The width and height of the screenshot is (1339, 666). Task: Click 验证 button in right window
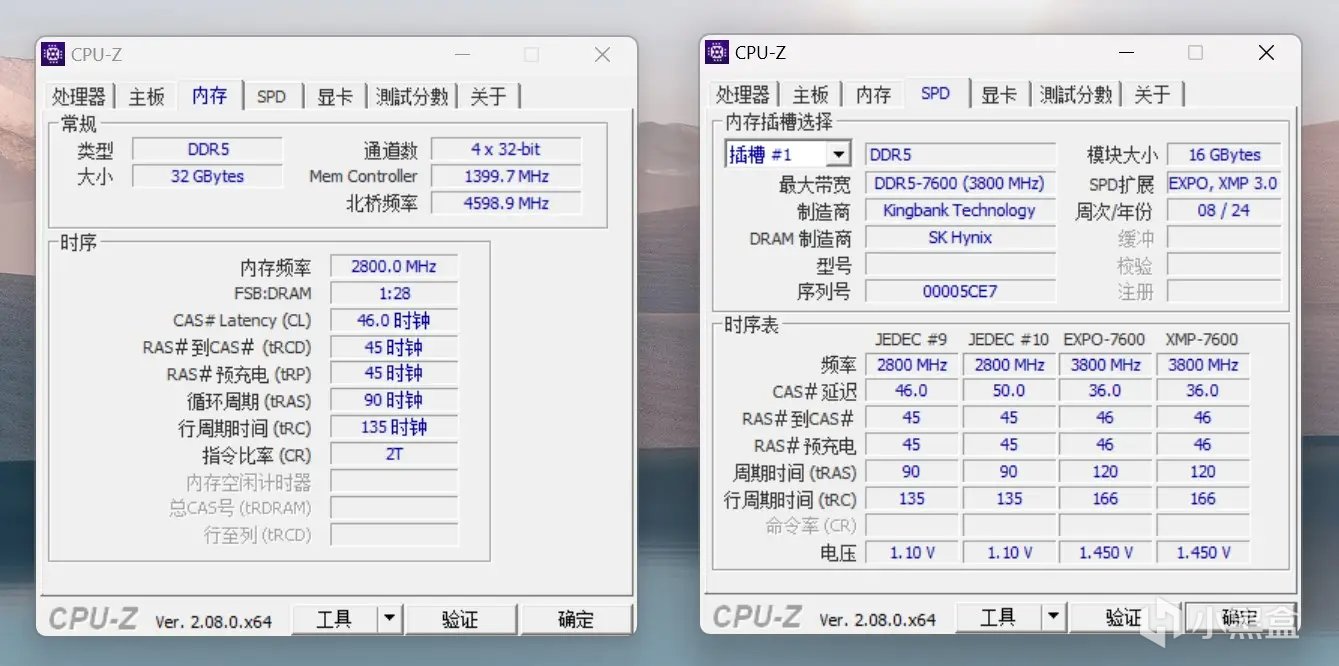[1124, 617]
